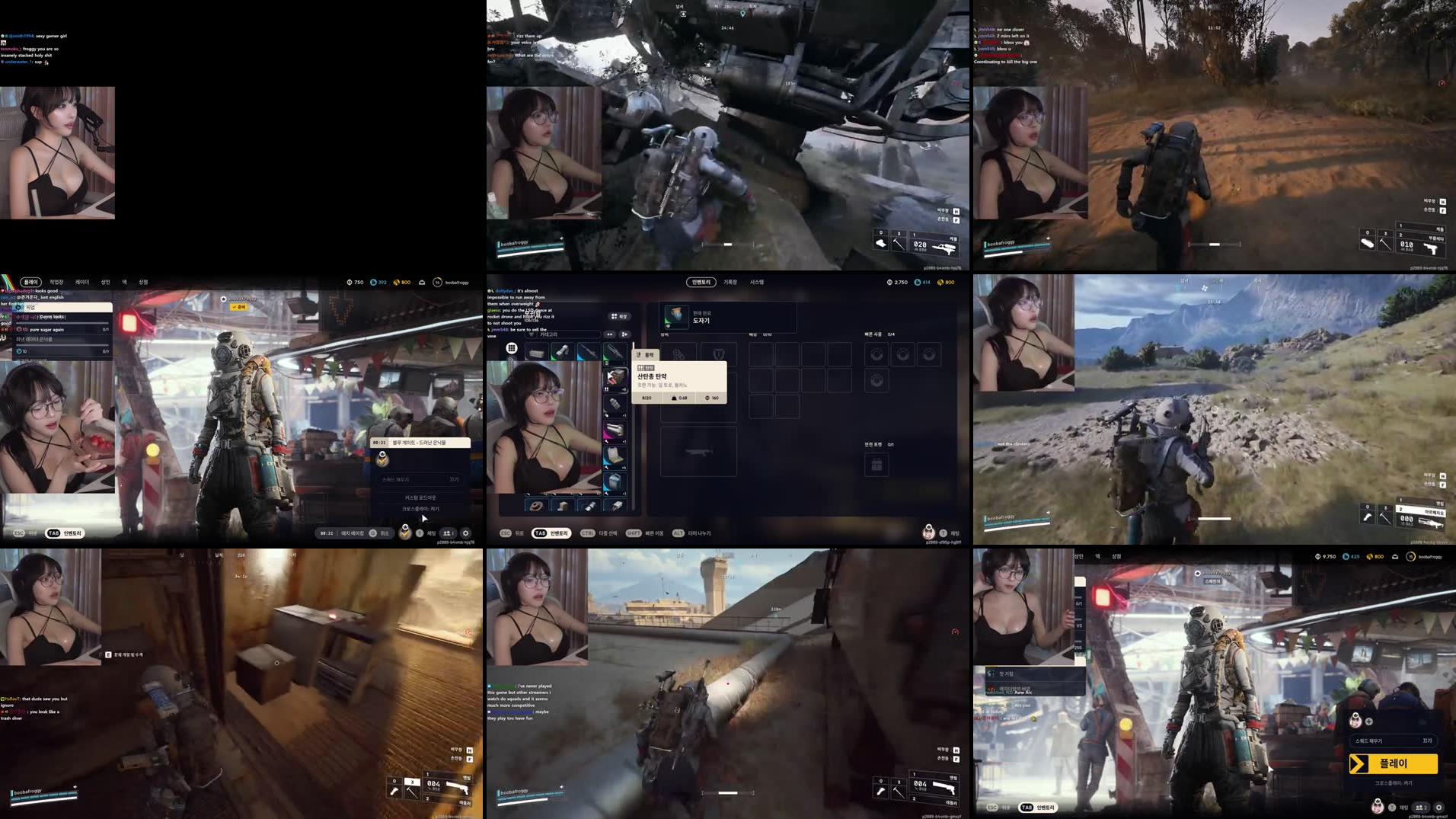Open the sort arrows next to the category filter

(609, 334)
